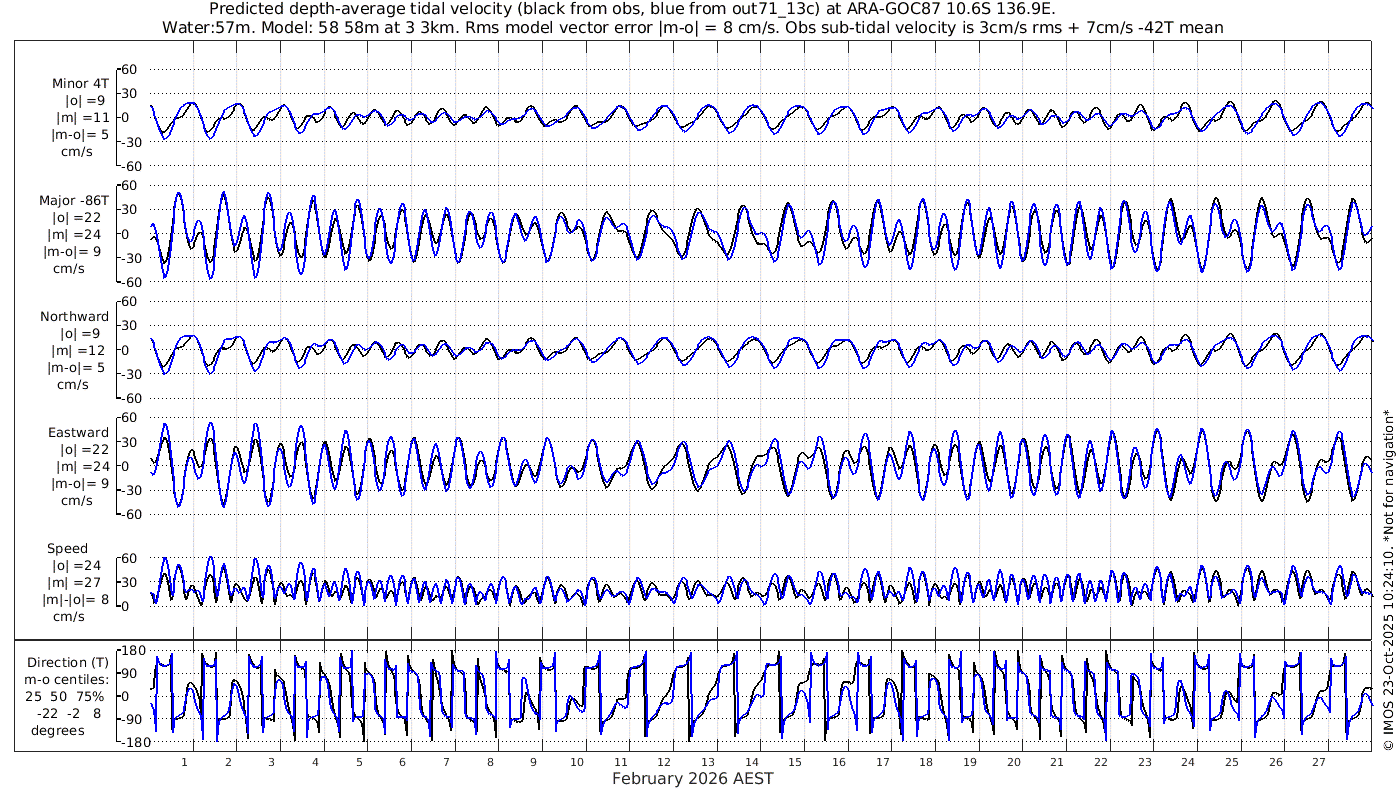Select the '25 50 75%' centile header
The height and width of the screenshot is (800, 1400).
click(64, 696)
